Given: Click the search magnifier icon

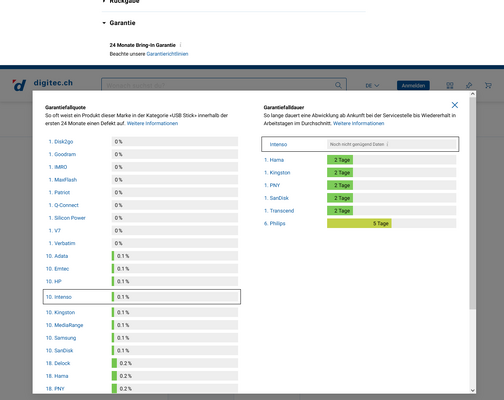Looking at the screenshot, I should pyautogui.click(x=338, y=85).
